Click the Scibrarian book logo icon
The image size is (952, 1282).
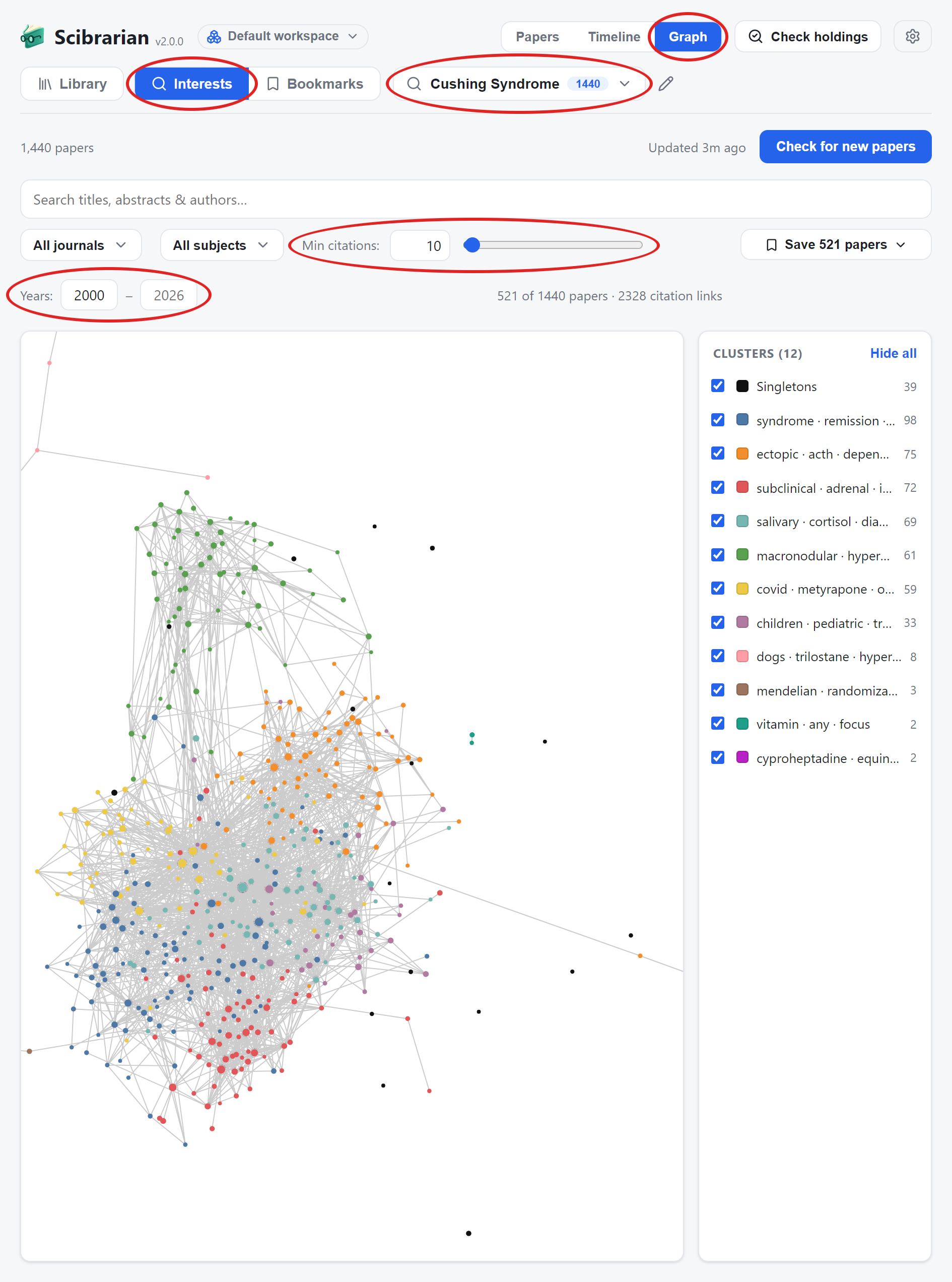point(32,37)
